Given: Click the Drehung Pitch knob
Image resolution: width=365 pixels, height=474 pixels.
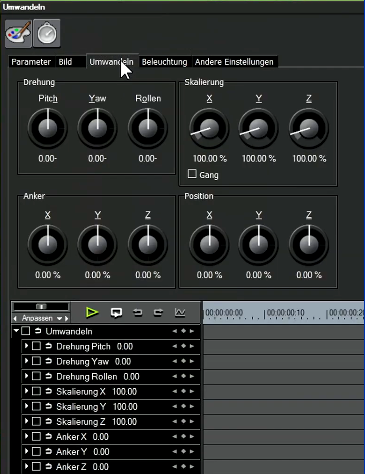Looking at the screenshot, I should tap(48, 128).
